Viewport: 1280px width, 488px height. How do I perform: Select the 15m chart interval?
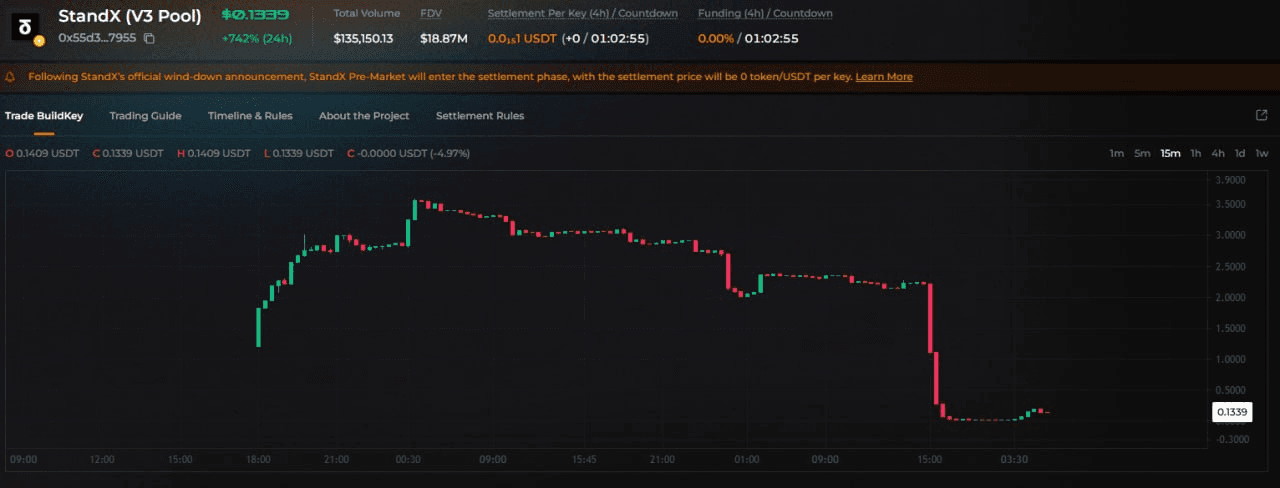click(x=1170, y=153)
